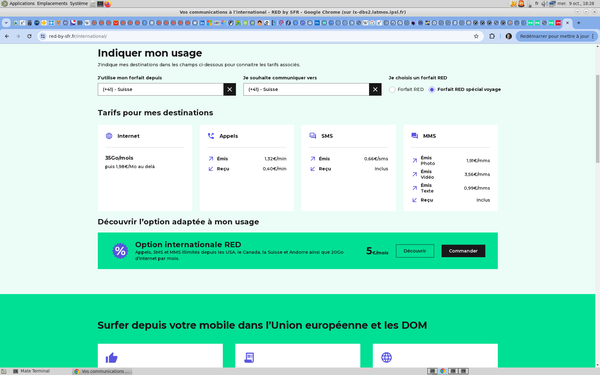Click the '1,32€/min' call rate

pos(275,159)
